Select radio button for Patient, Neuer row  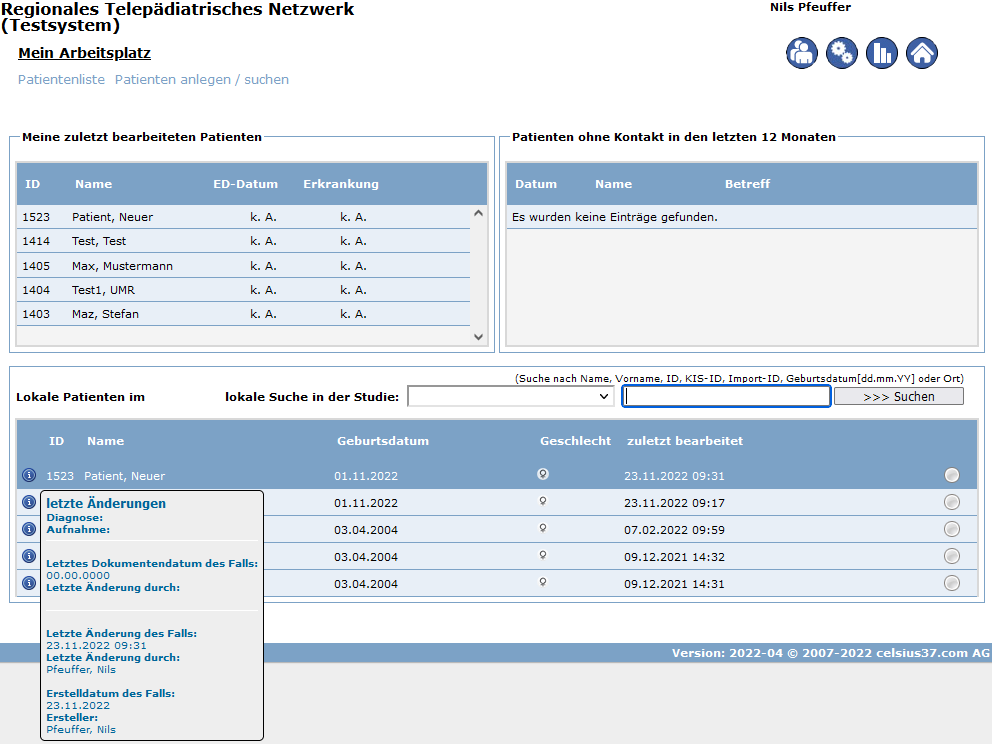click(x=952, y=475)
